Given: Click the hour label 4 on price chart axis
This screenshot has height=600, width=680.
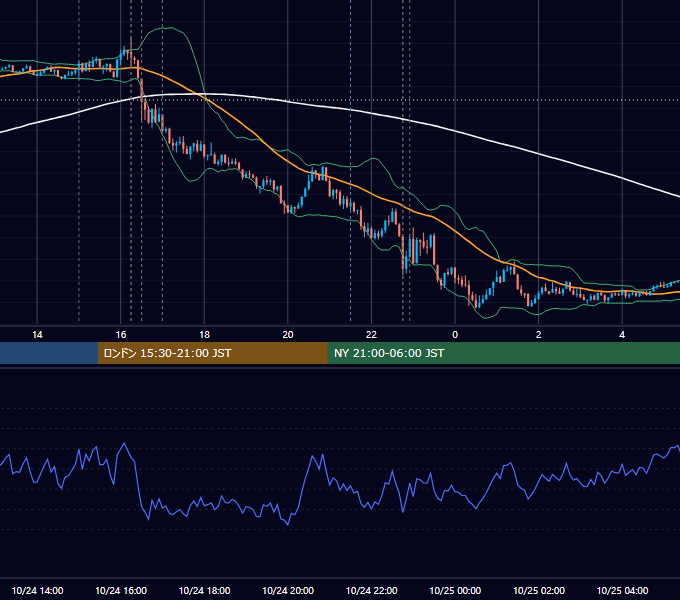Looking at the screenshot, I should 622,335.
